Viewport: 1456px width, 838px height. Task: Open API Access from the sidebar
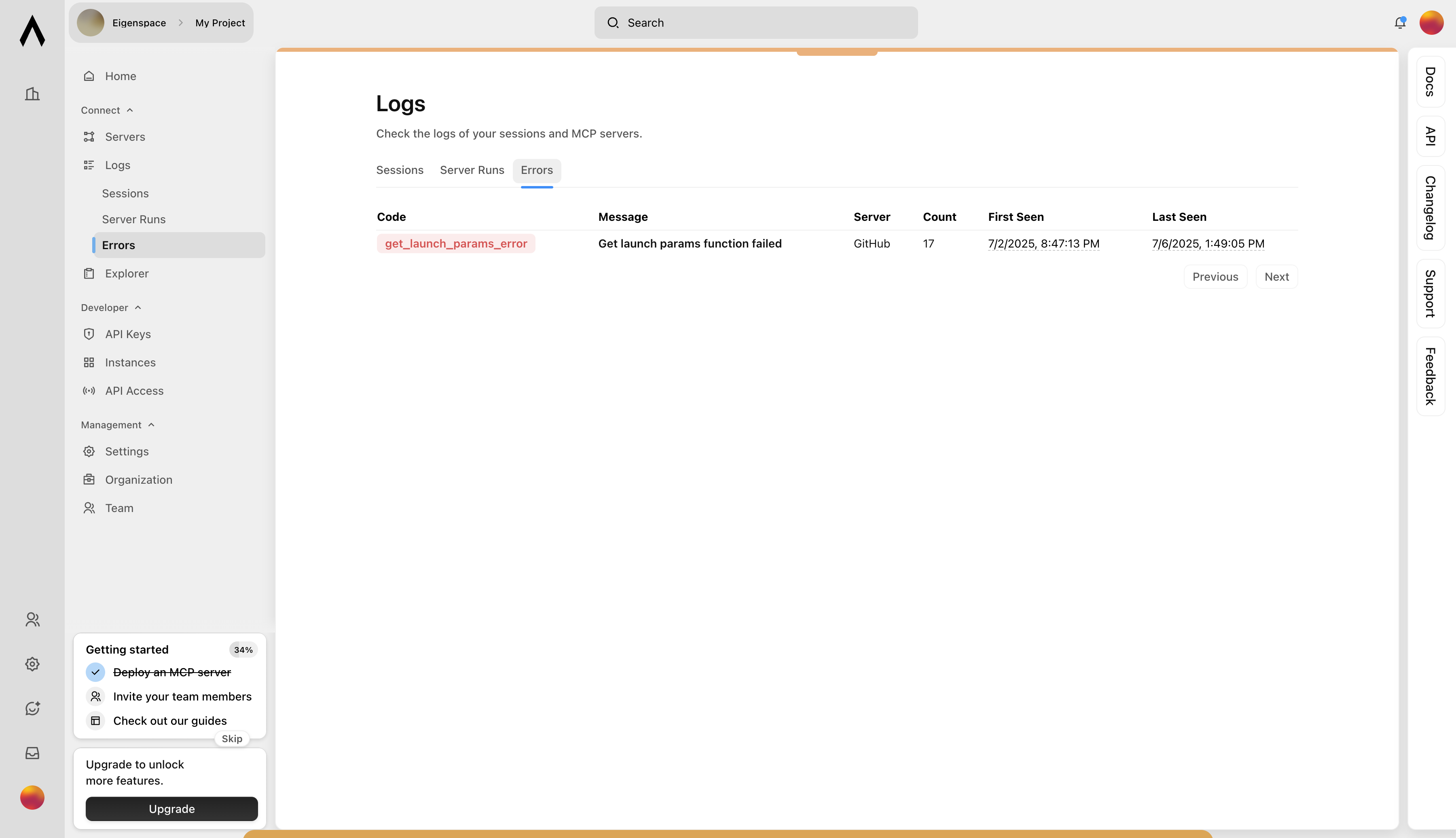pos(134,390)
